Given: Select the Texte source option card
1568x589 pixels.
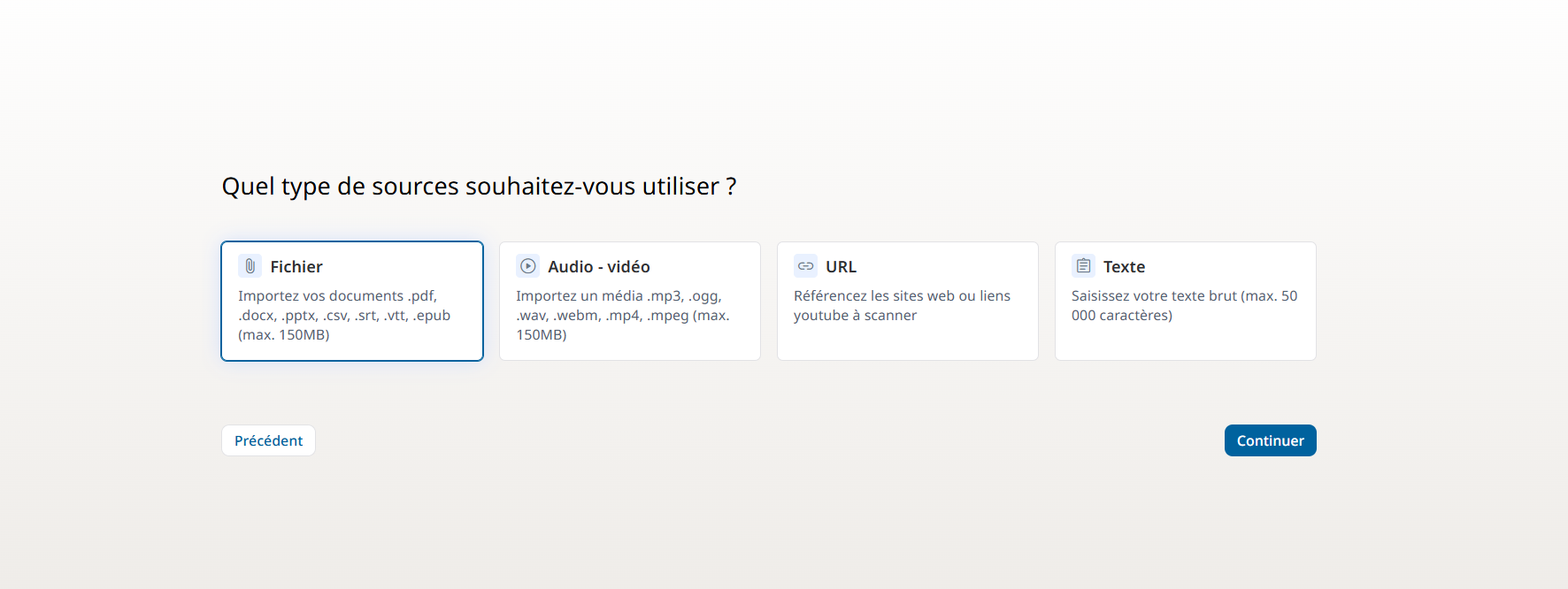Looking at the screenshot, I should (1185, 340).
